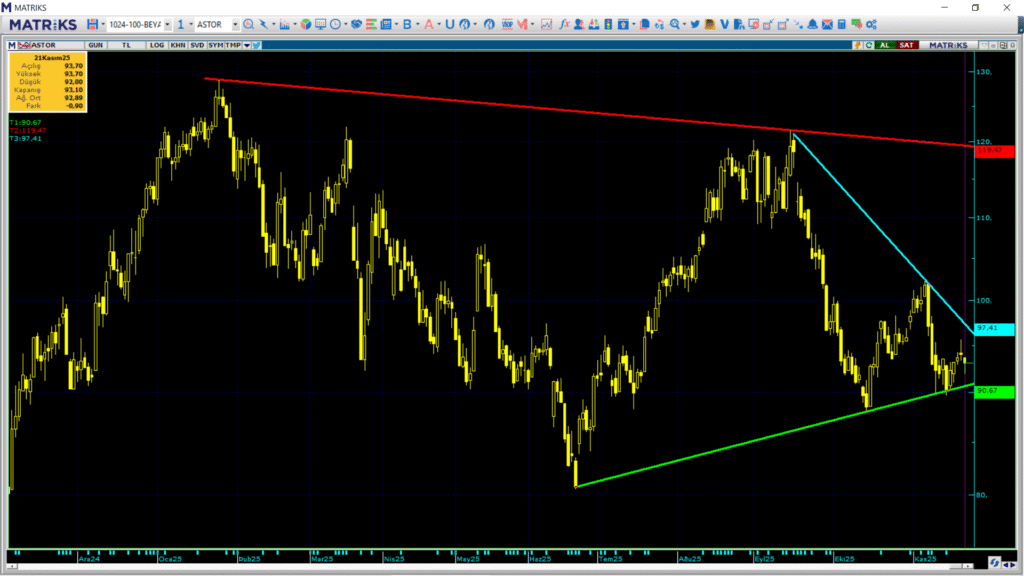The height and width of the screenshot is (576, 1024).
Task: Expand the ASTOR symbol combo box
Action: pos(234,24)
